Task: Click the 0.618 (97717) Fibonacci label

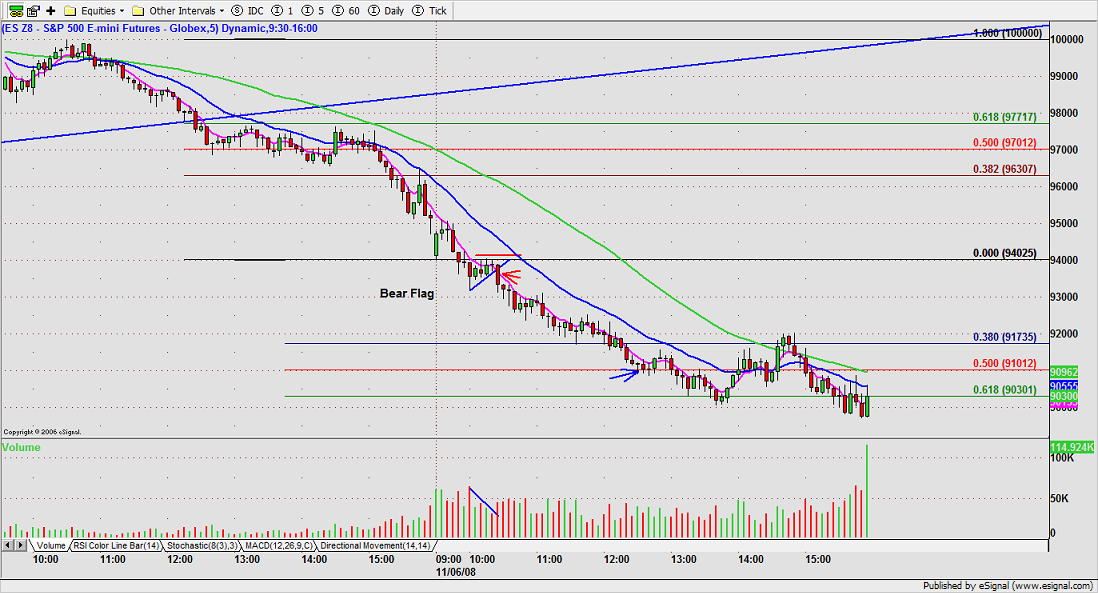Action: [1005, 117]
